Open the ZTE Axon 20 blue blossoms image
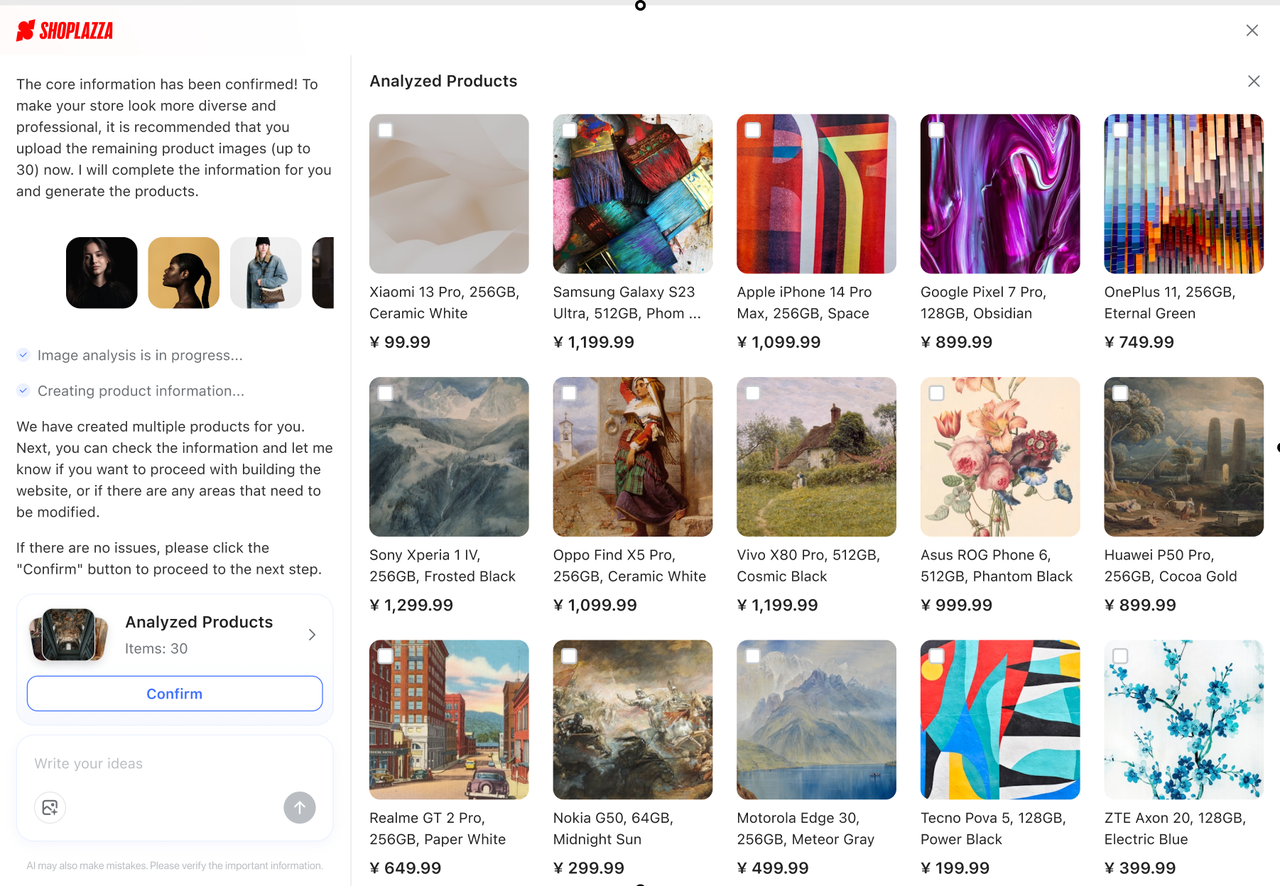This screenshot has width=1280, height=886. point(1184,720)
